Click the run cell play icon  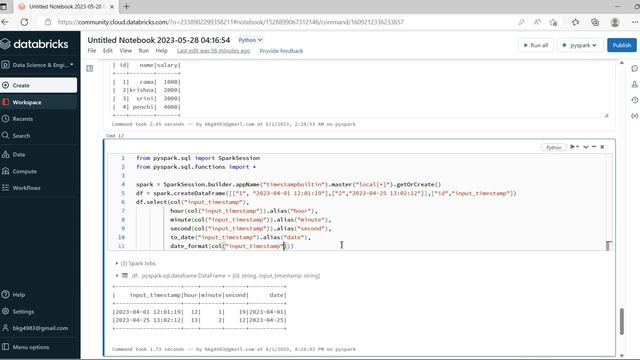click(x=574, y=147)
